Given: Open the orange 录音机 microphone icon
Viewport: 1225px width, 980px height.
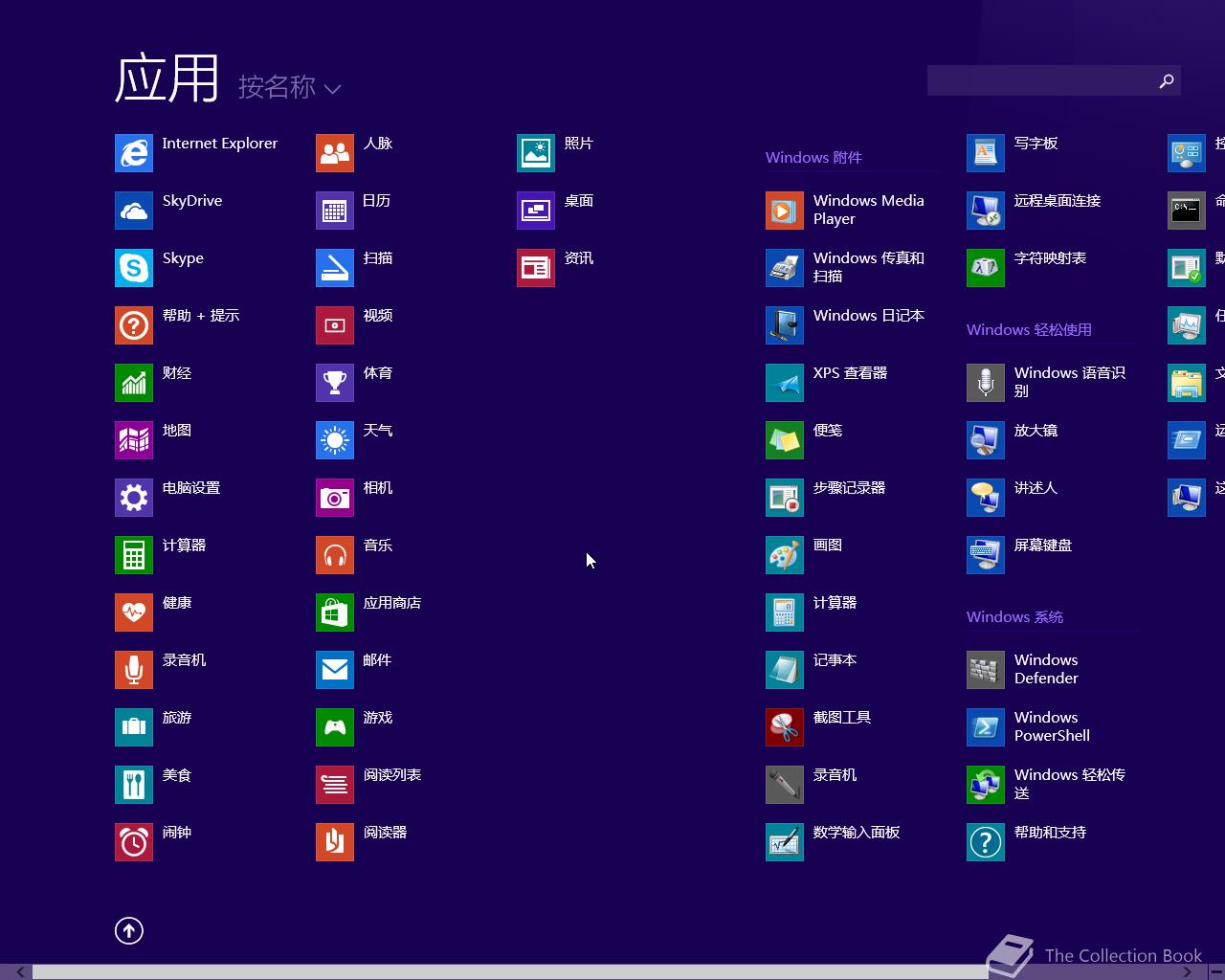Looking at the screenshot, I should click(134, 670).
